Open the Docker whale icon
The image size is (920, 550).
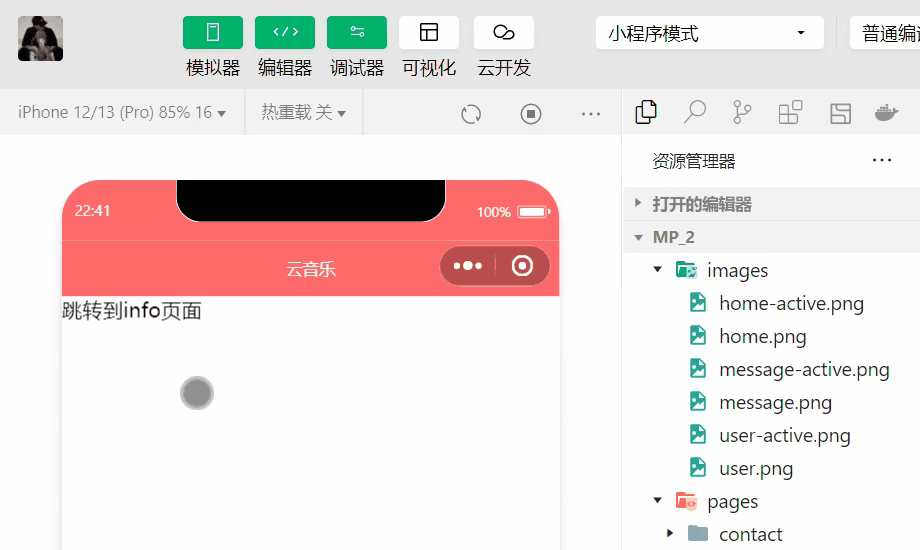pyautogui.click(x=886, y=112)
